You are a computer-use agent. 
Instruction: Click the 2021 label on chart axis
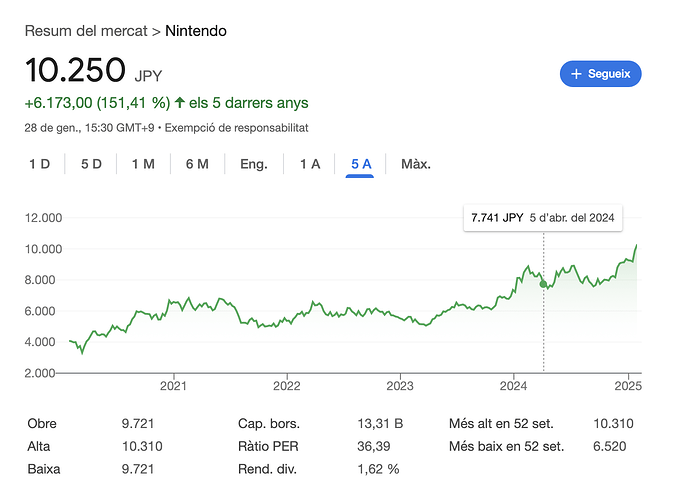pos(173,386)
